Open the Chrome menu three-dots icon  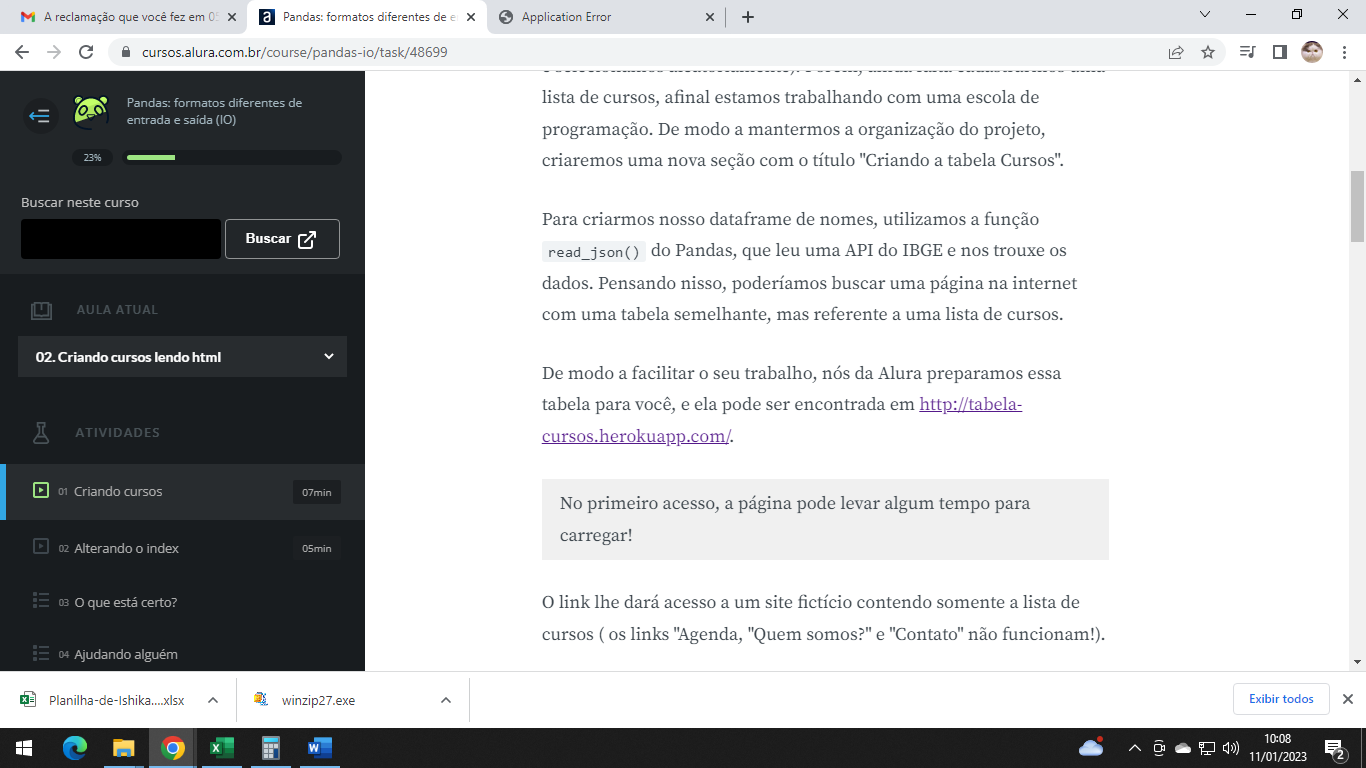click(1345, 52)
